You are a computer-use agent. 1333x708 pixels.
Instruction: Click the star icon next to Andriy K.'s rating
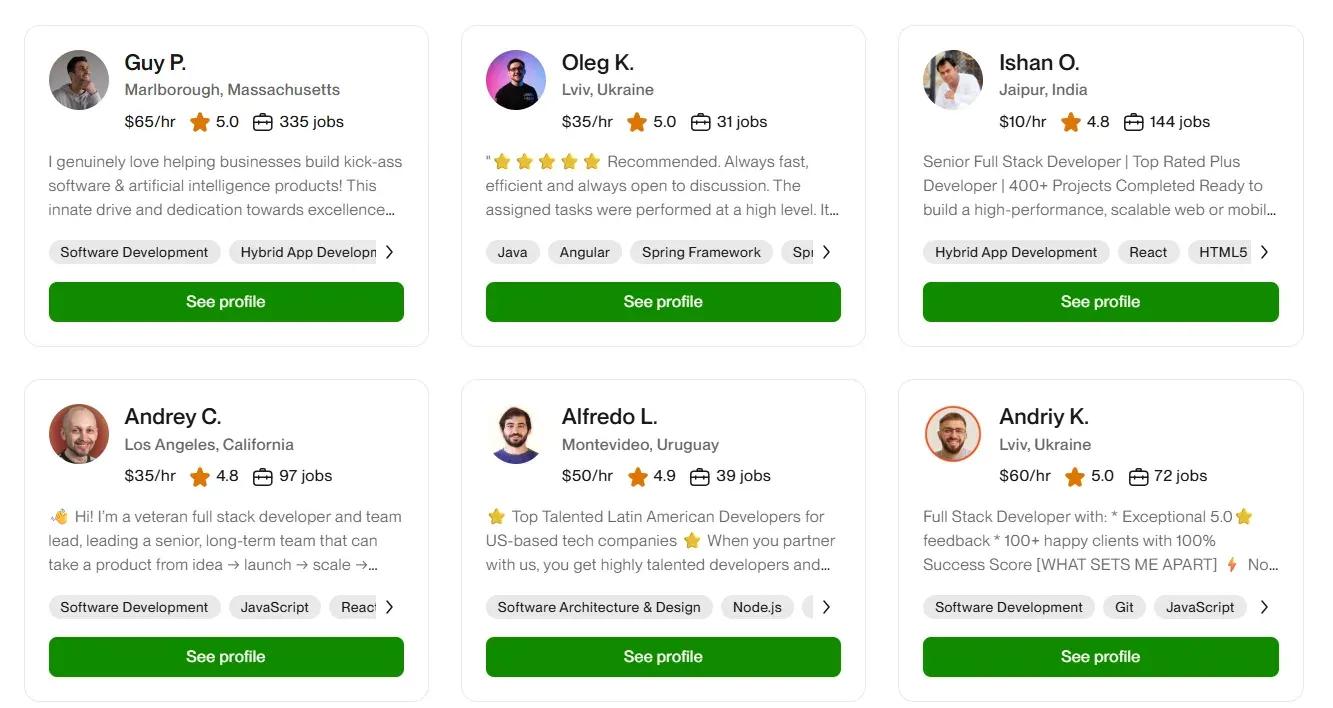tap(1074, 476)
